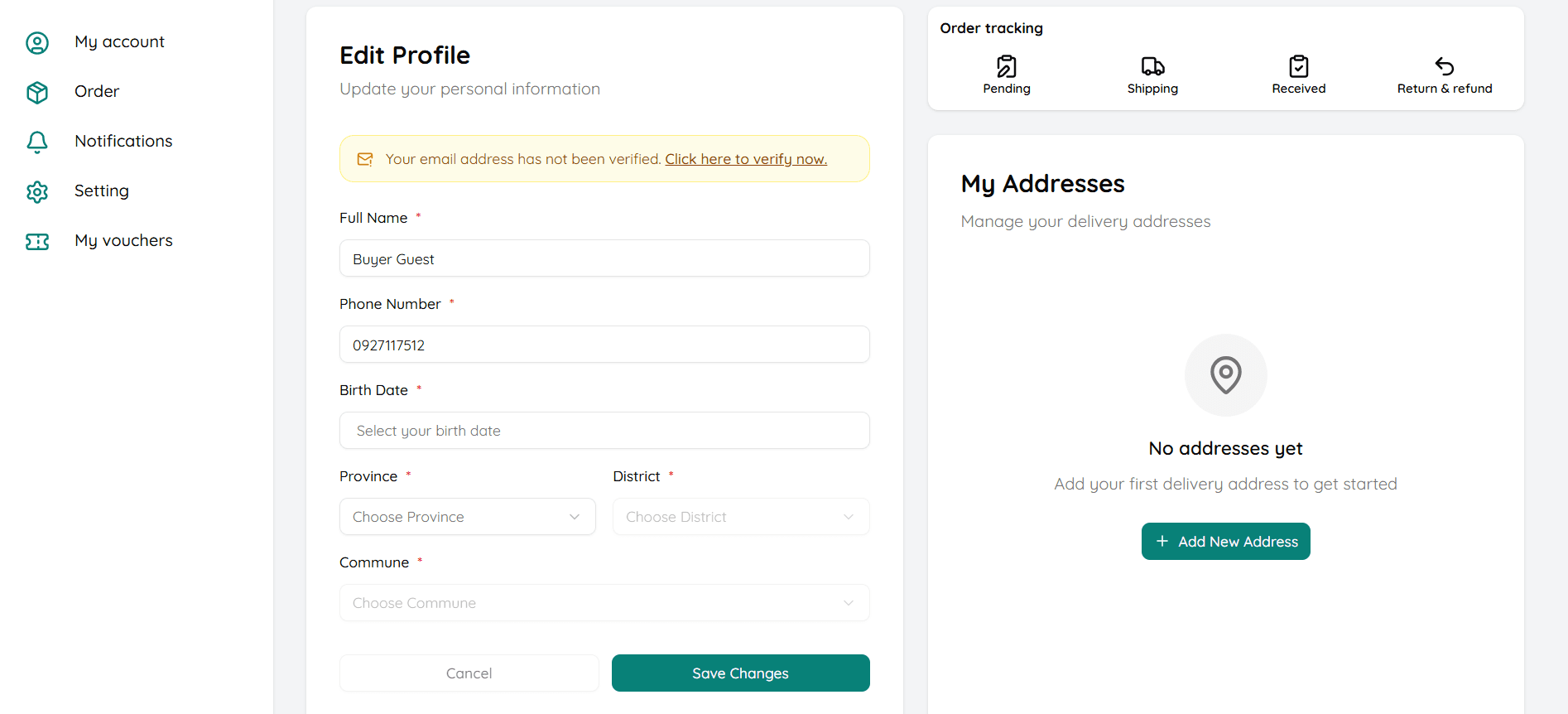The height and width of the screenshot is (714, 1568).
Task: Focus the Birth Date input field
Action: tap(604, 431)
